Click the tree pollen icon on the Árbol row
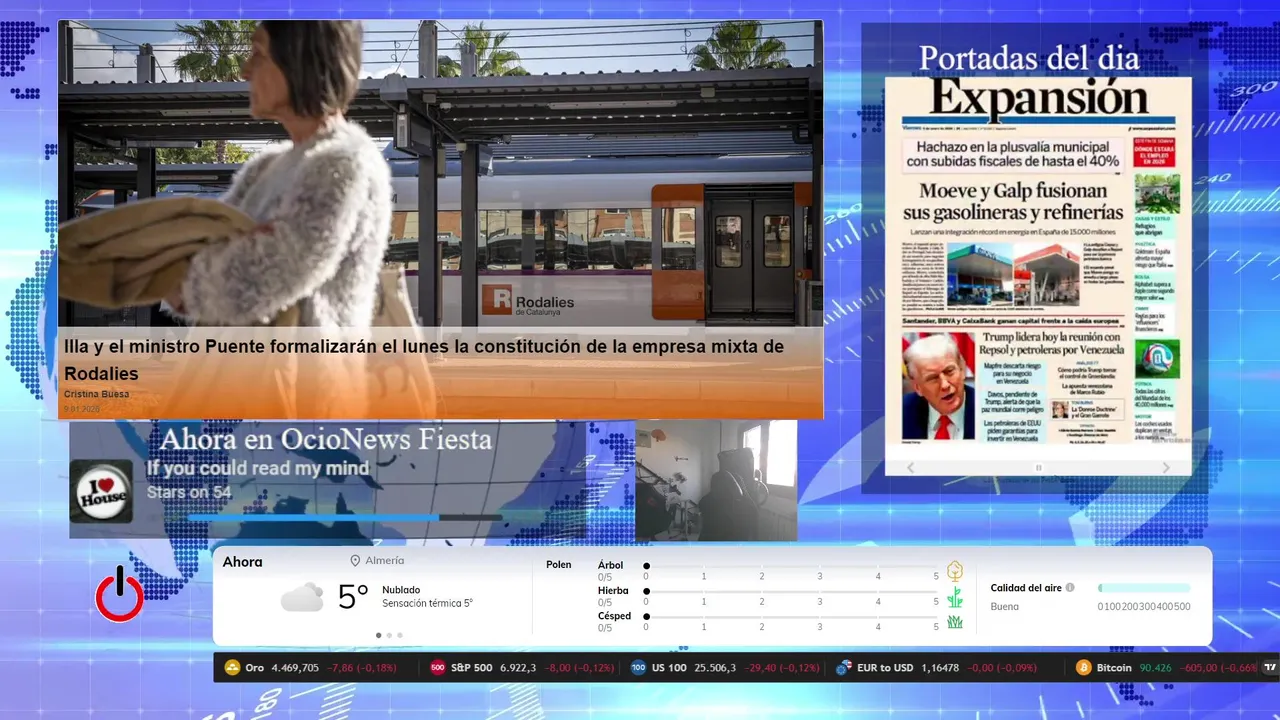This screenshot has width=1280, height=720. point(955,571)
